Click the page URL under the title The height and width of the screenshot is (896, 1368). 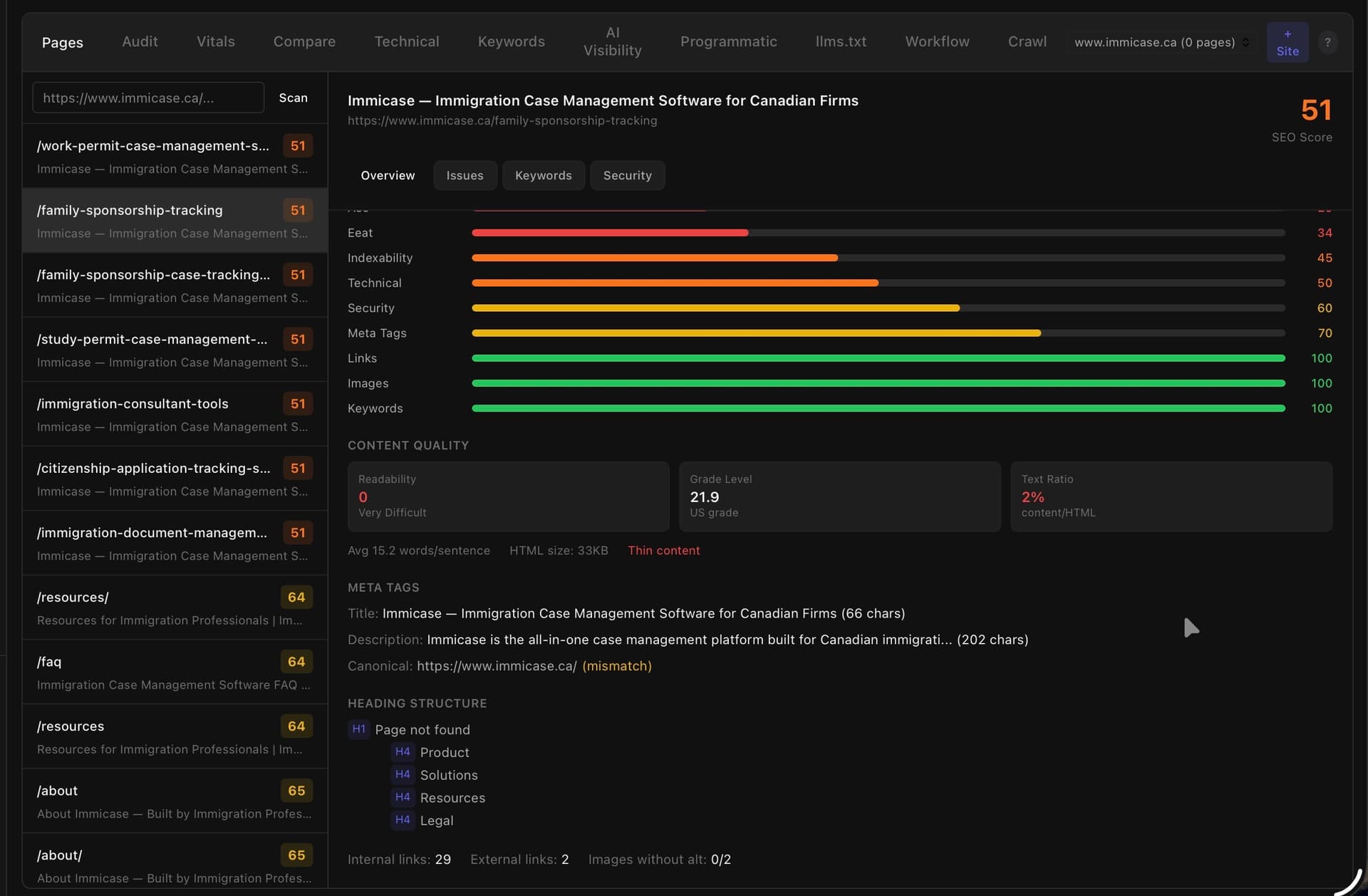click(x=502, y=120)
